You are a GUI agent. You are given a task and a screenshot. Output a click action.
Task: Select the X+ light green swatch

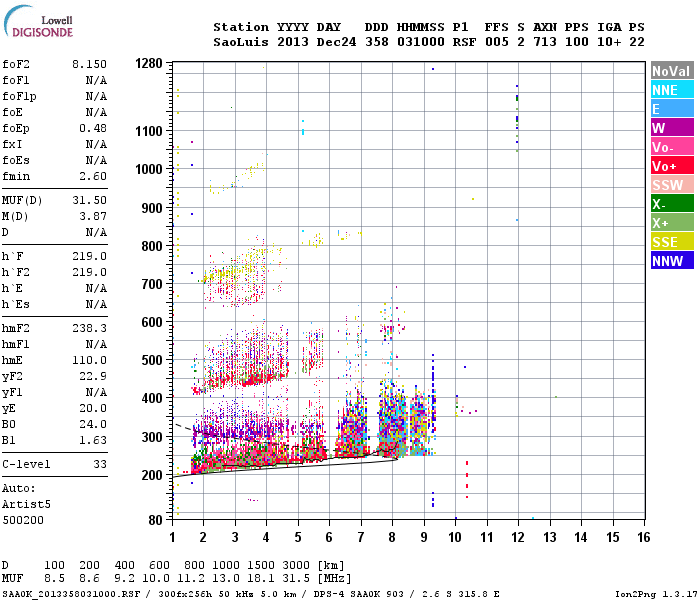(x=672, y=223)
